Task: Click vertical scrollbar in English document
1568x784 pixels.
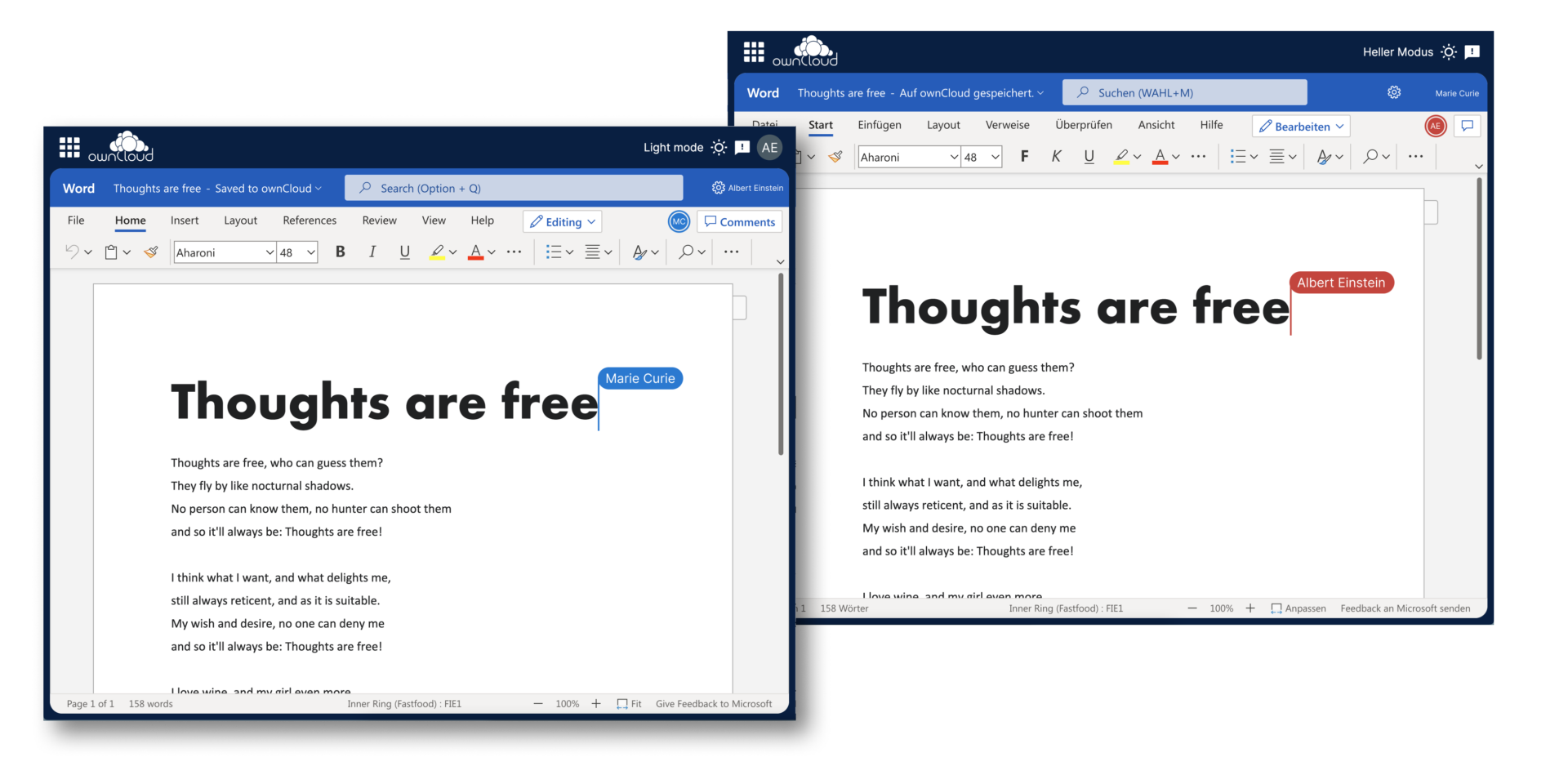Action: (781, 365)
